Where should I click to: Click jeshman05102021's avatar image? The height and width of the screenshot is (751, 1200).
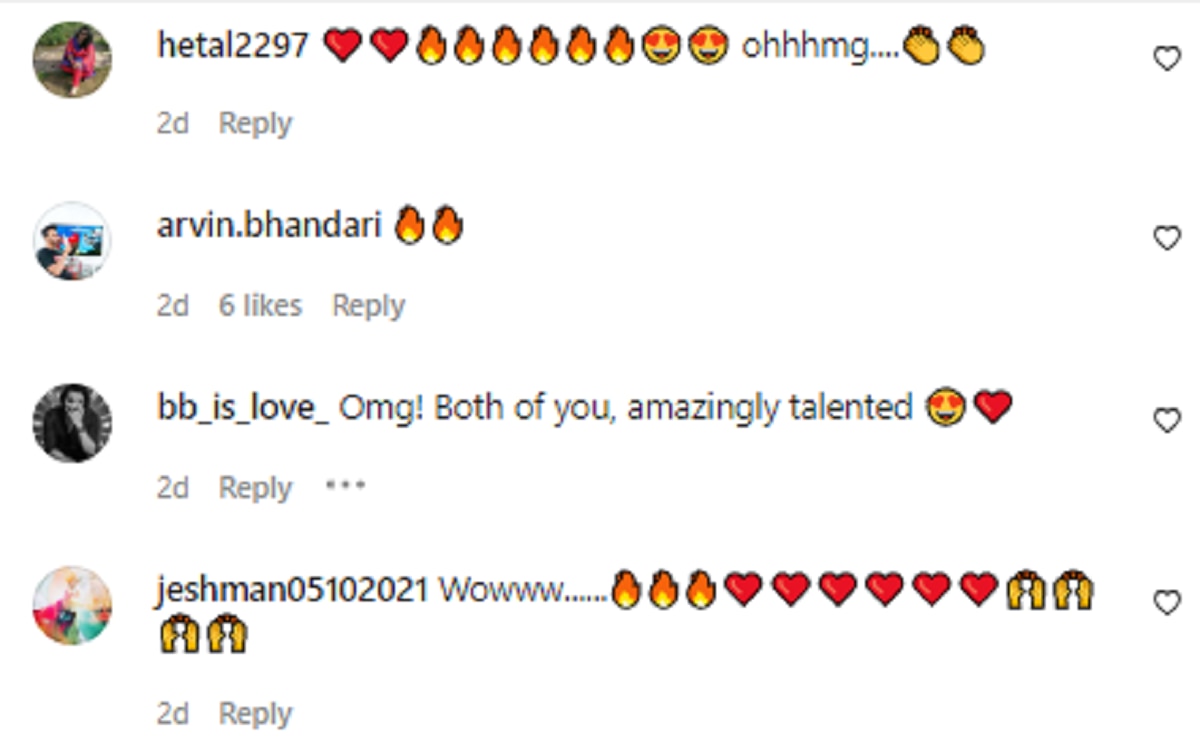click(x=72, y=605)
